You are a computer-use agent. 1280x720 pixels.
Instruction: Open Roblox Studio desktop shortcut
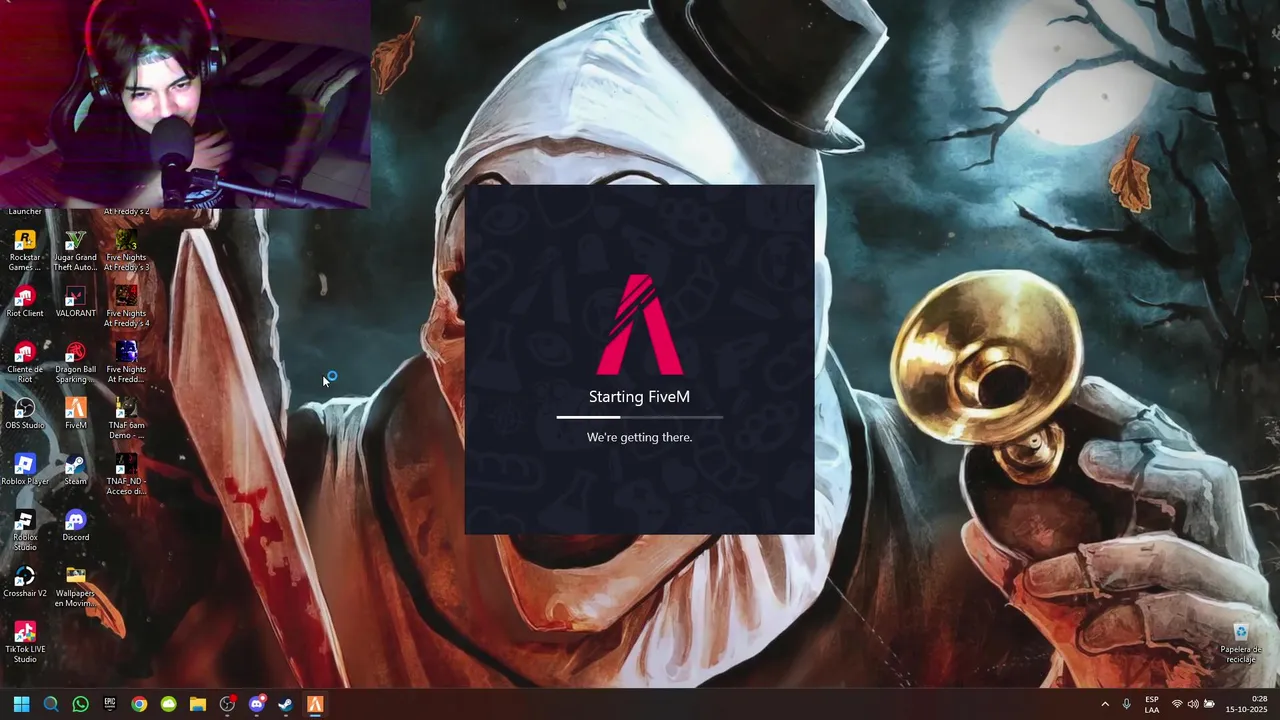(25, 531)
